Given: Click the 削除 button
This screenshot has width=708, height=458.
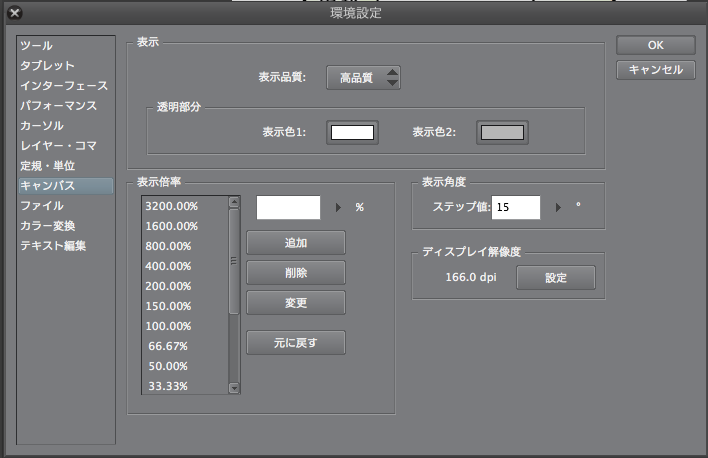Looking at the screenshot, I should [x=296, y=273].
